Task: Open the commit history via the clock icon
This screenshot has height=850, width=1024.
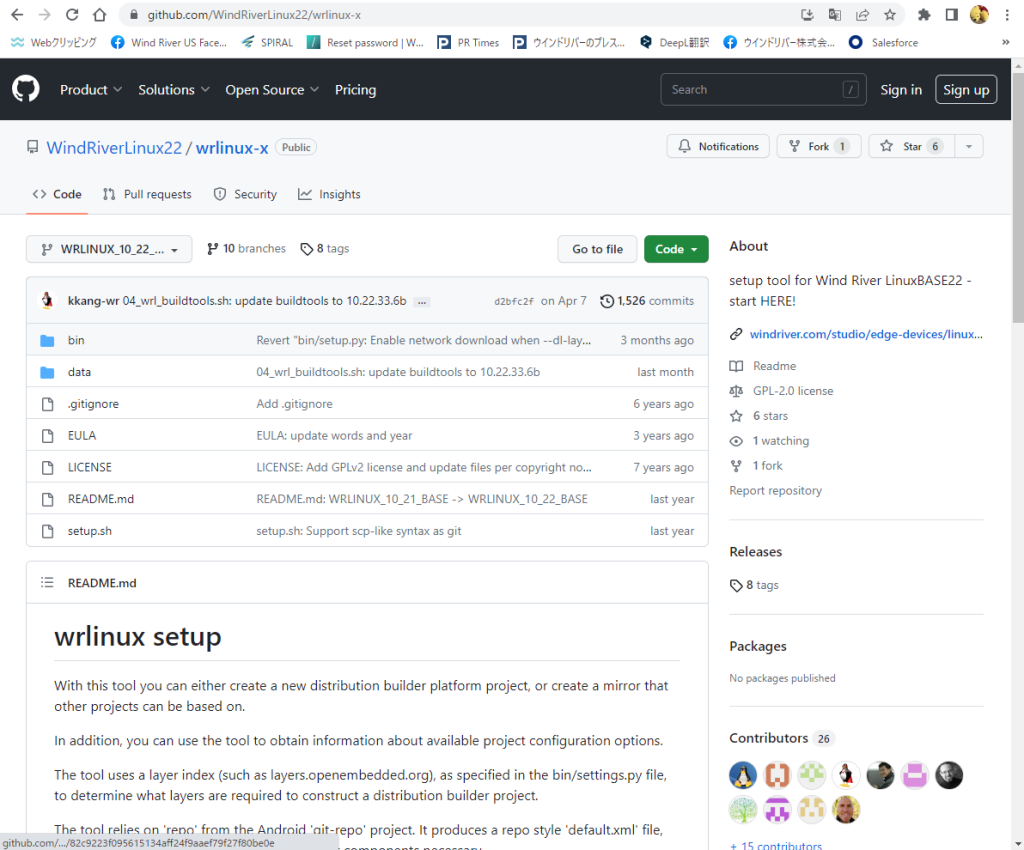Action: (x=608, y=300)
